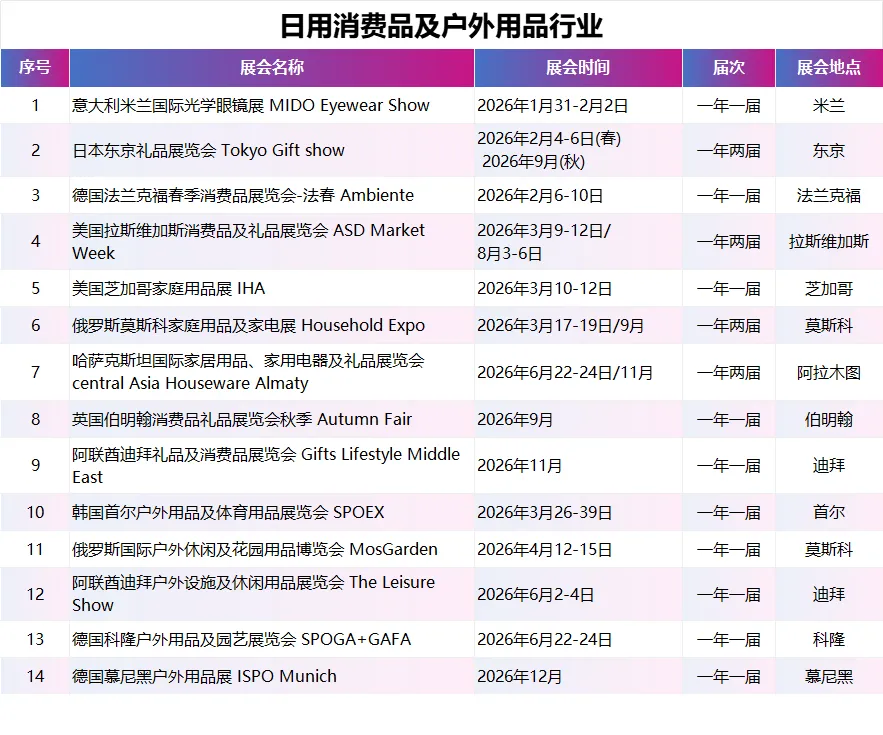This screenshot has width=883, height=735.
Task: Click the 展会名称 column header
Action: pyautogui.click(x=272, y=68)
